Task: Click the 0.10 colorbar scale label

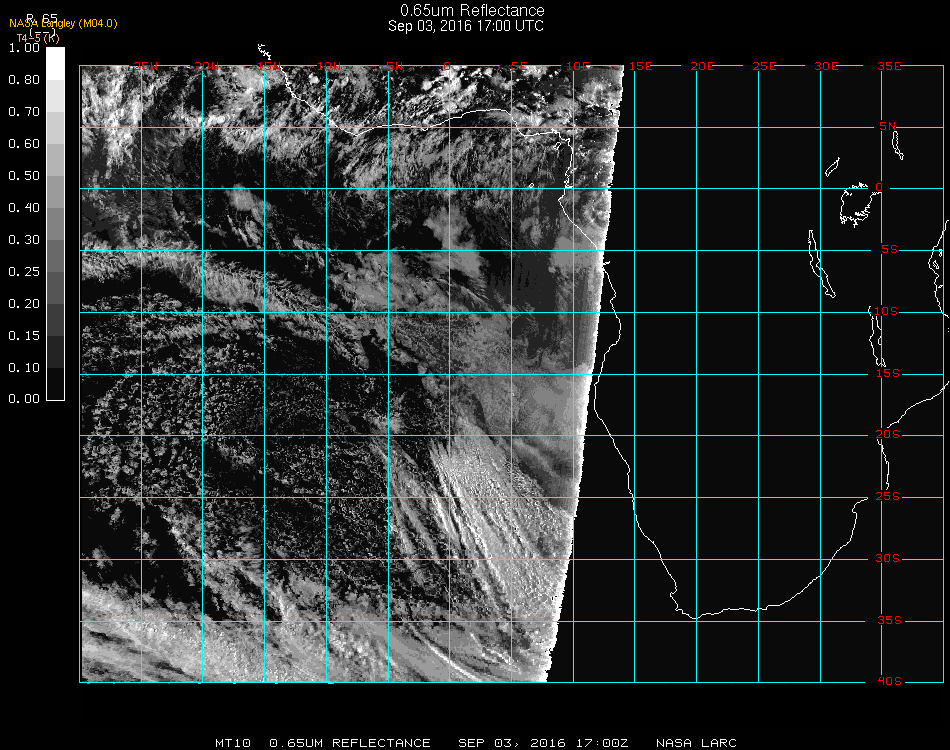Action: pos(24,368)
